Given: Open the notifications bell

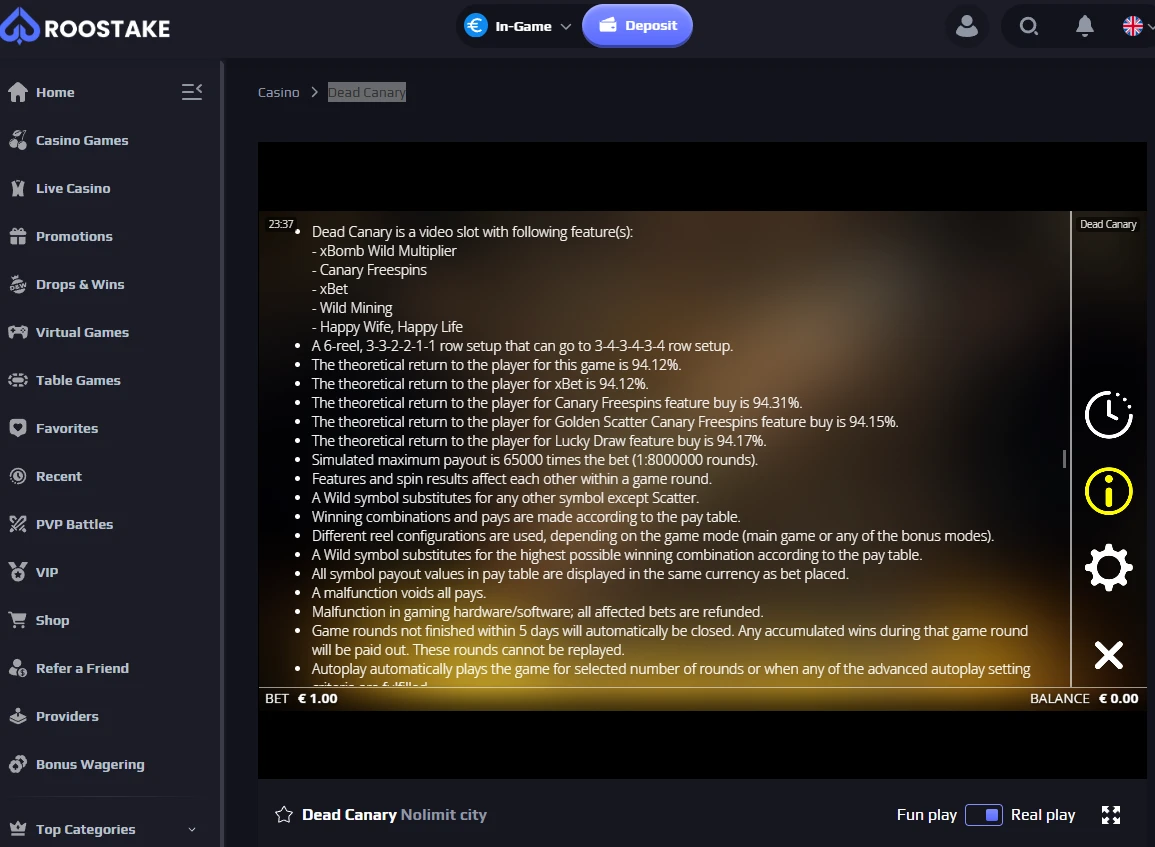Looking at the screenshot, I should click(x=1084, y=27).
